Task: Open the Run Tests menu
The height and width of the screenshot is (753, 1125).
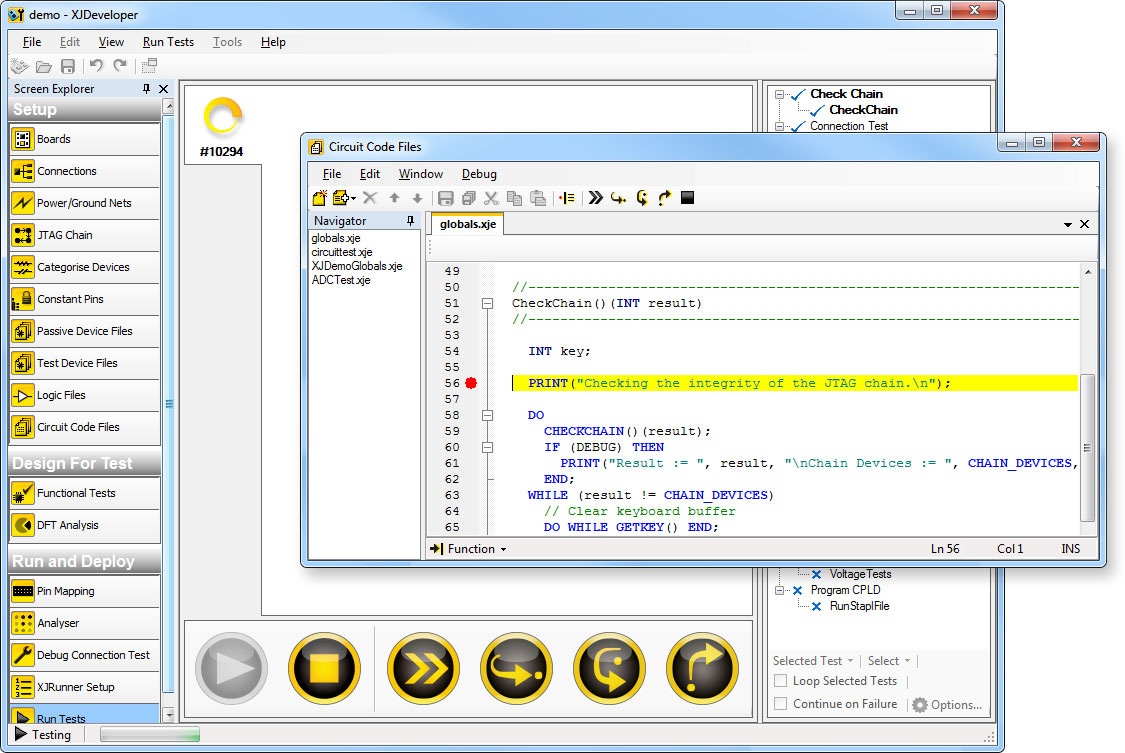Action: click(168, 42)
